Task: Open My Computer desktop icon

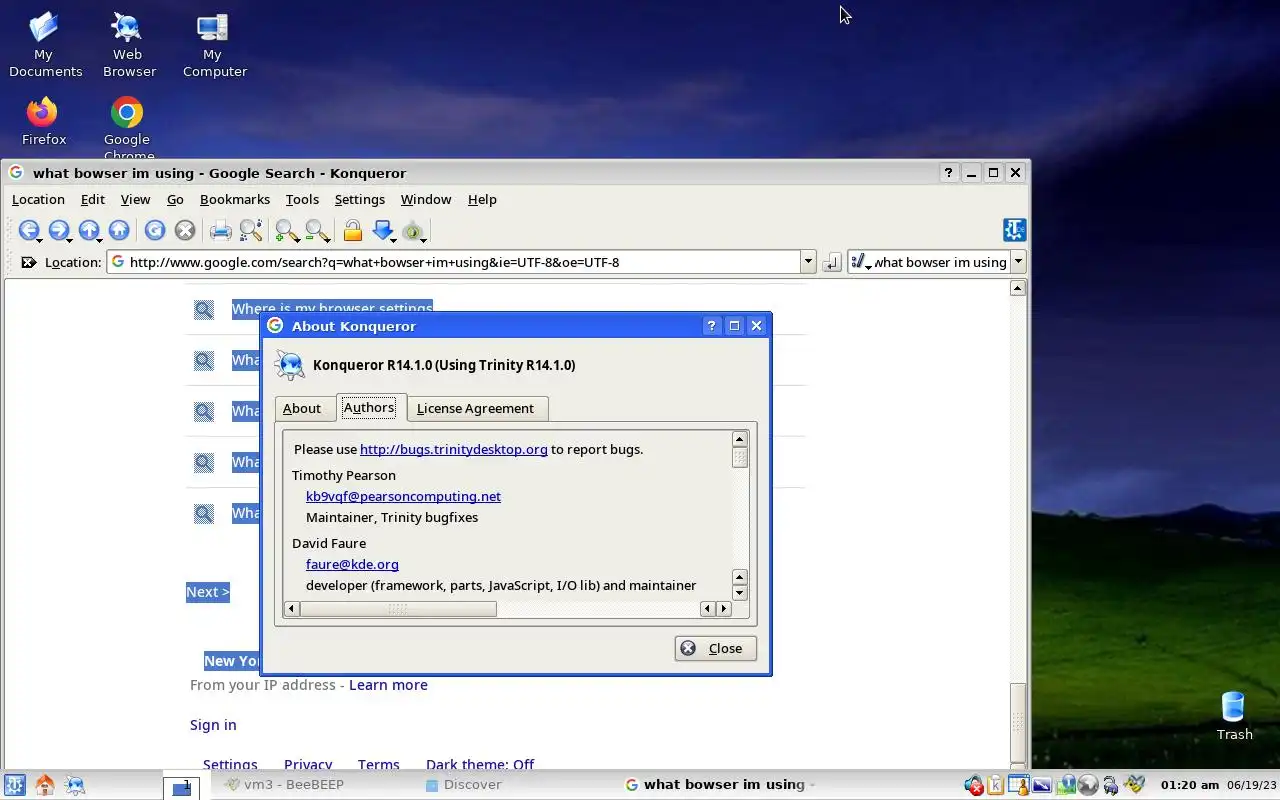Action: tap(213, 45)
